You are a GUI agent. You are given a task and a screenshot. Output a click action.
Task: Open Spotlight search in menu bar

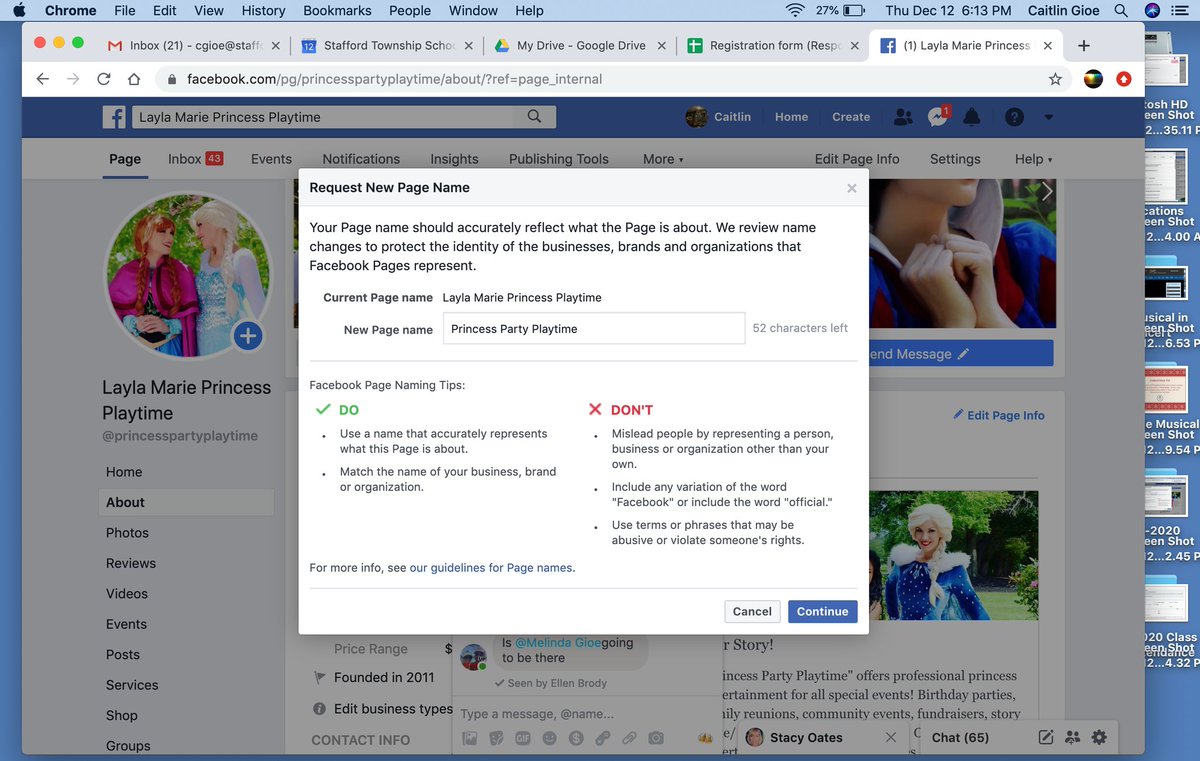[1121, 10]
